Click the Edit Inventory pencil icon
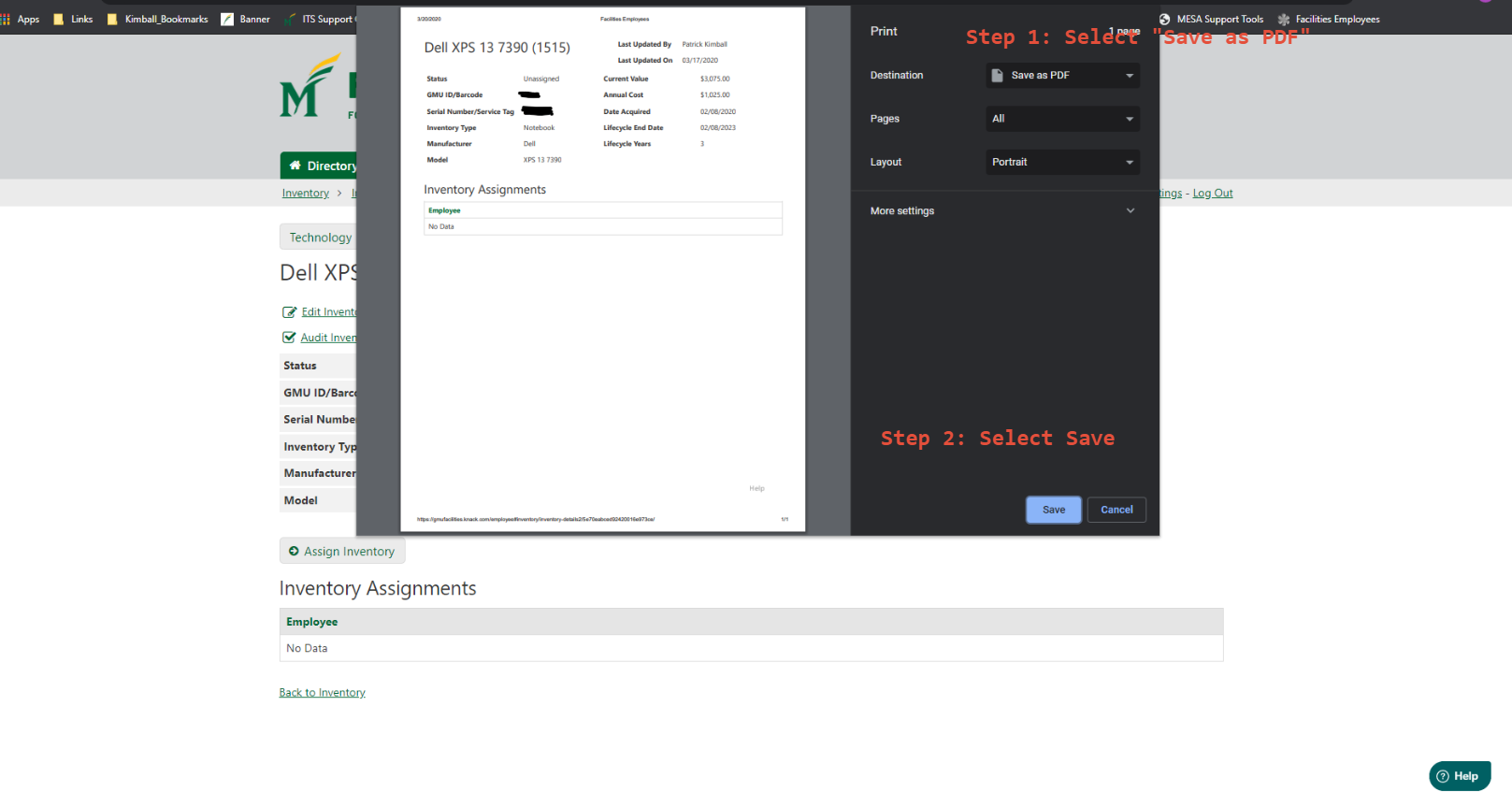This screenshot has width=1512, height=807. click(x=289, y=312)
